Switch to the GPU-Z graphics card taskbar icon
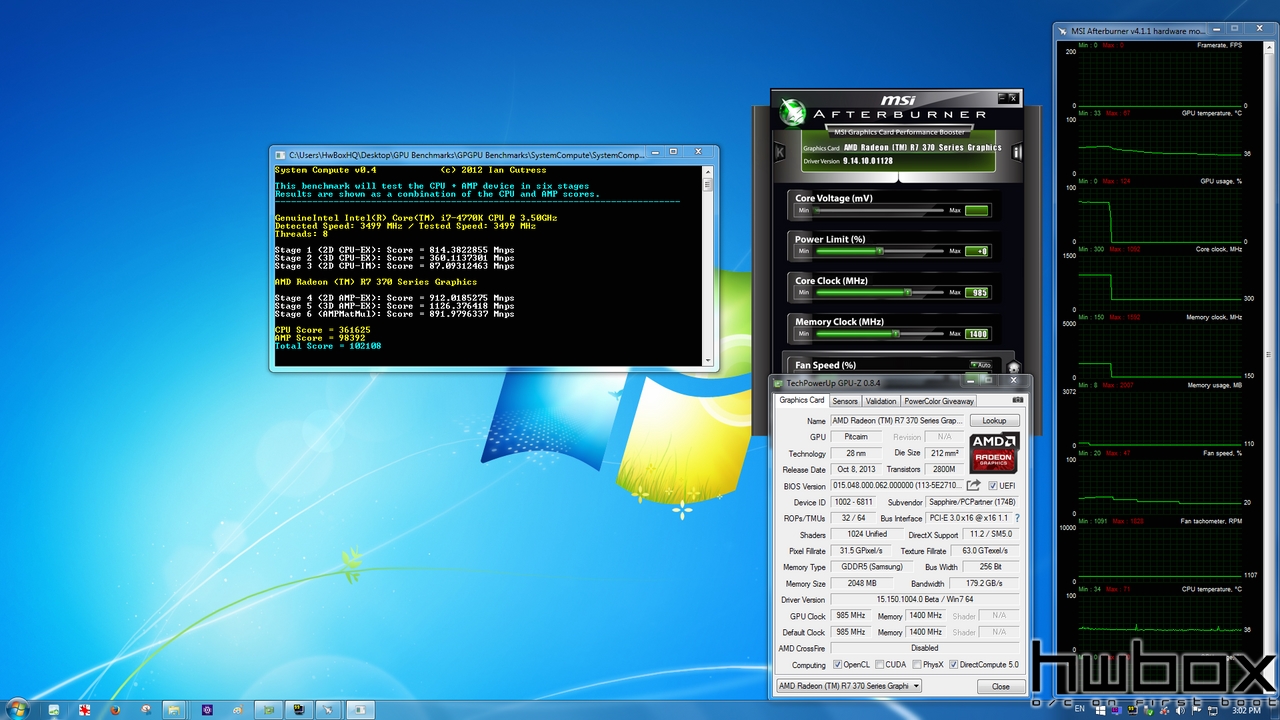1280x720 pixels. point(268,709)
